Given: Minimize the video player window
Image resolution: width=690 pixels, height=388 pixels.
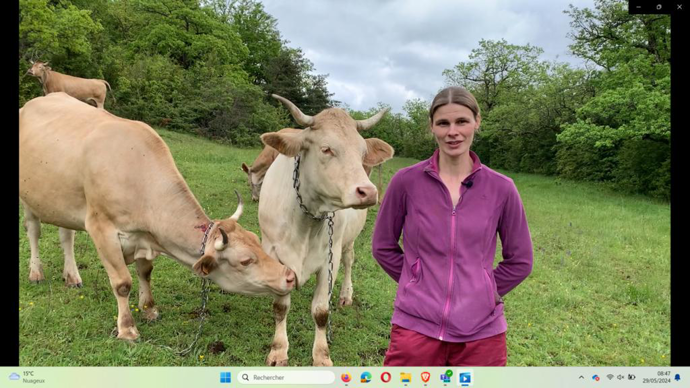Looking at the screenshot, I should pyautogui.click(x=639, y=7).
